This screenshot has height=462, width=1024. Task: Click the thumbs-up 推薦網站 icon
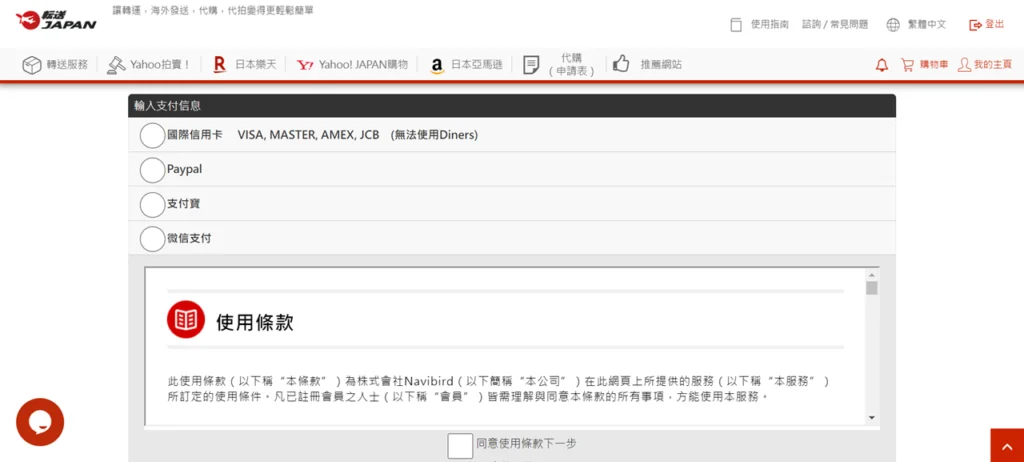click(x=621, y=63)
